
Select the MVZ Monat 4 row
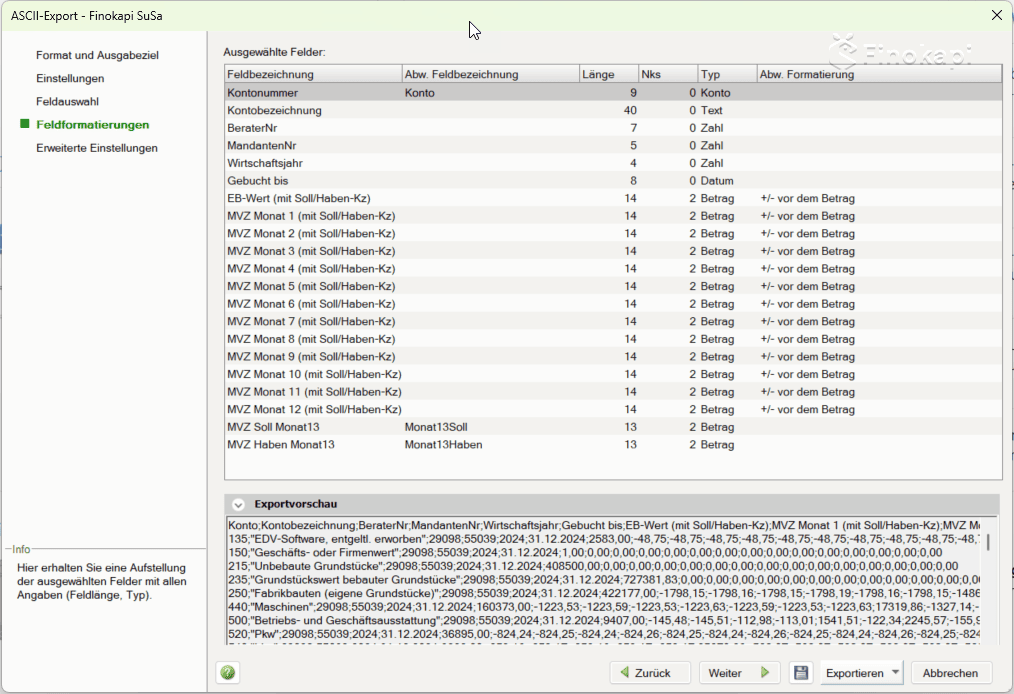click(613, 268)
